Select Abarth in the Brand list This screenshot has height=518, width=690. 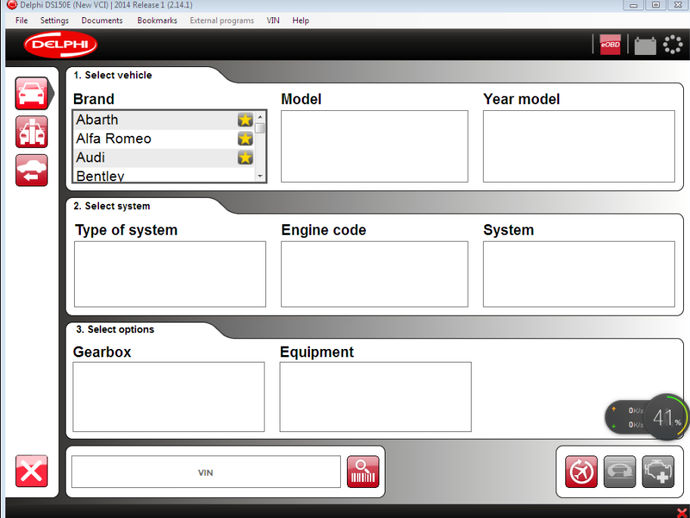(x=164, y=120)
